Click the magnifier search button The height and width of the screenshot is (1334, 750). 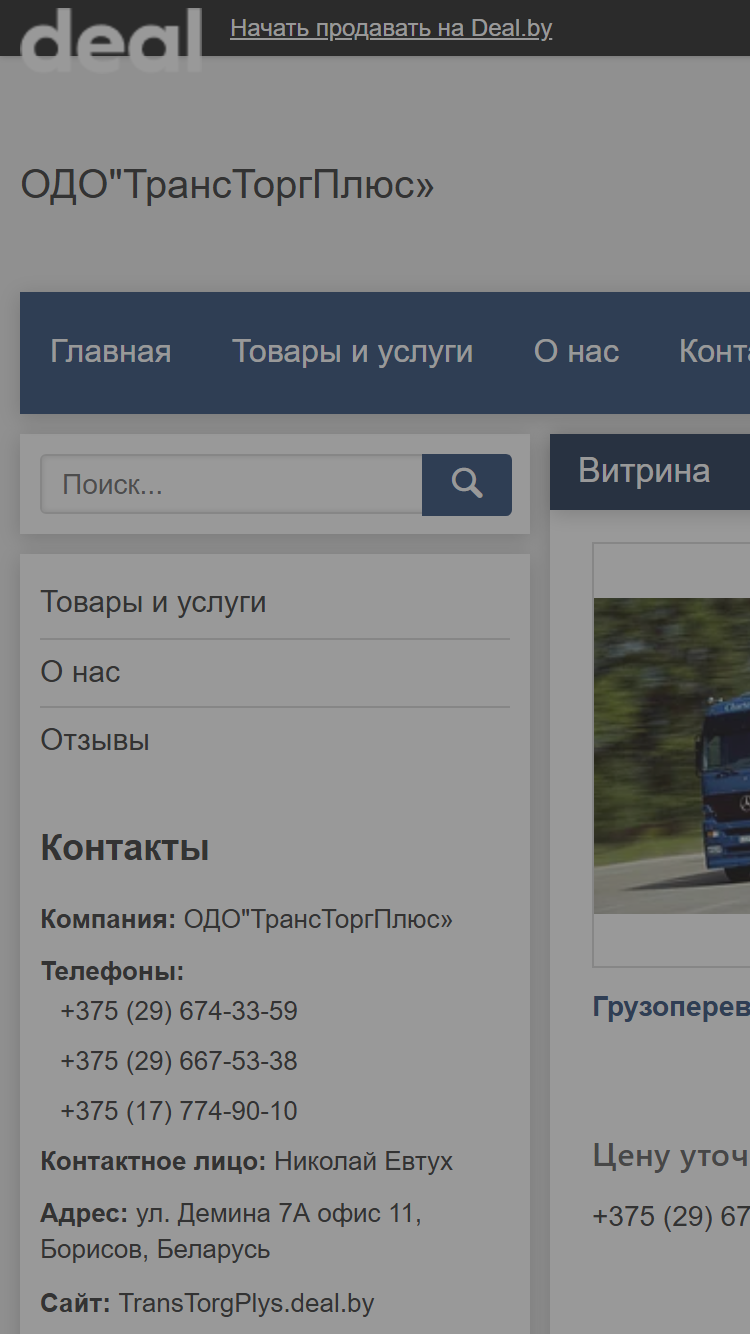467,485
